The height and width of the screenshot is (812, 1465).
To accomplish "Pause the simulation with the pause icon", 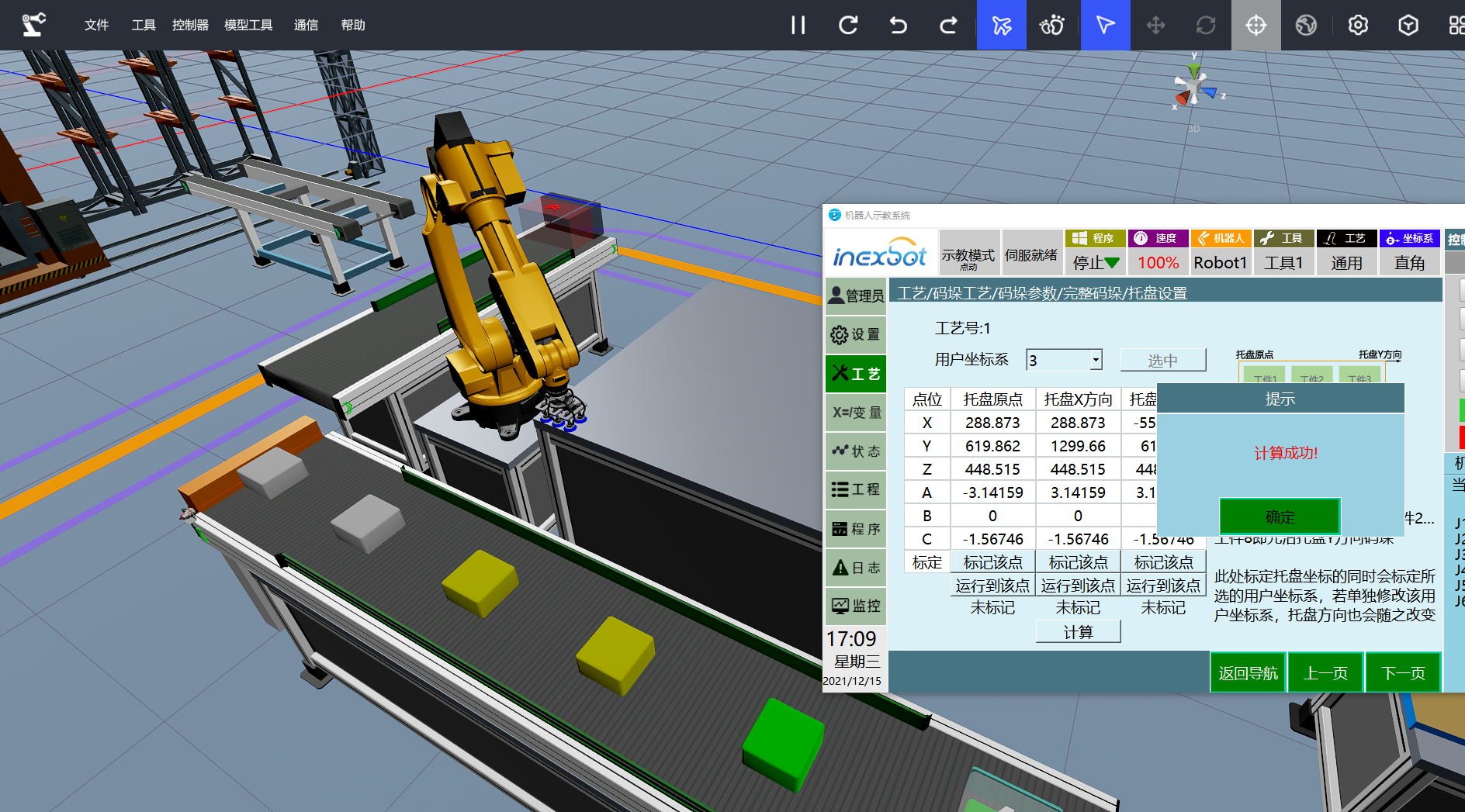I will 798,25.
